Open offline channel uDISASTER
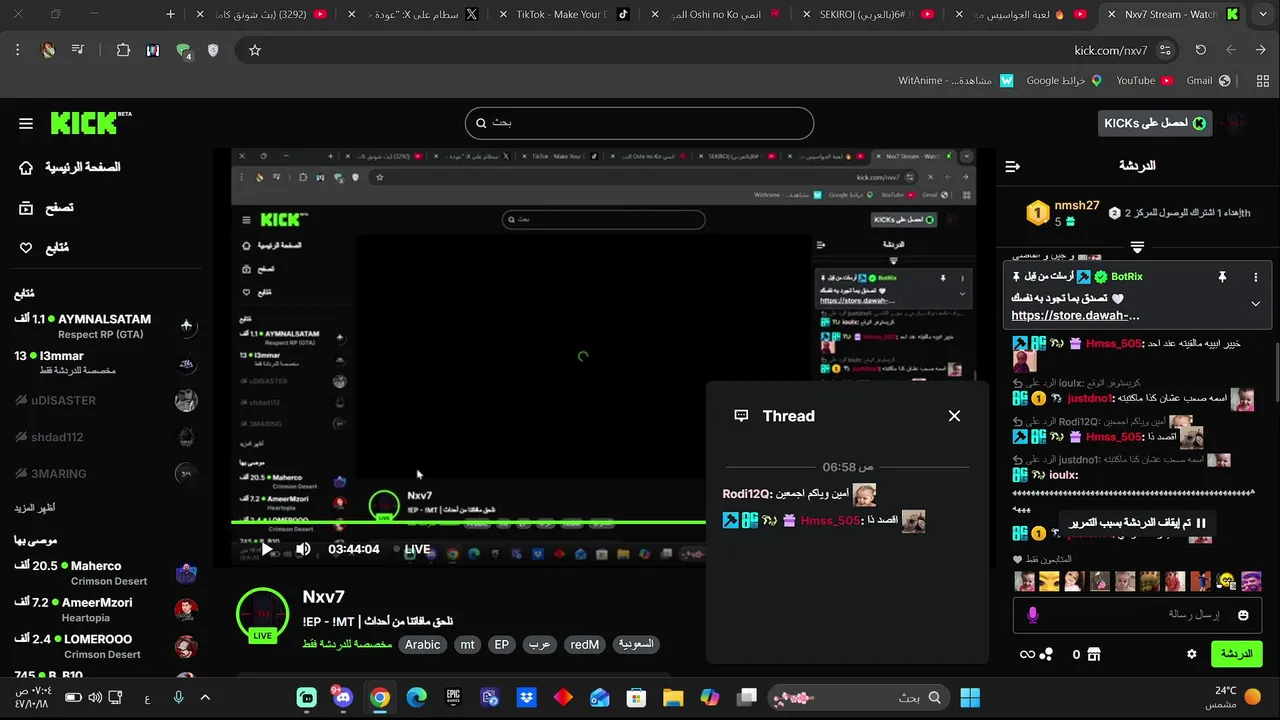Image resolution: width=1280 pixels, height=720 pixels. (x=105, y=400)
